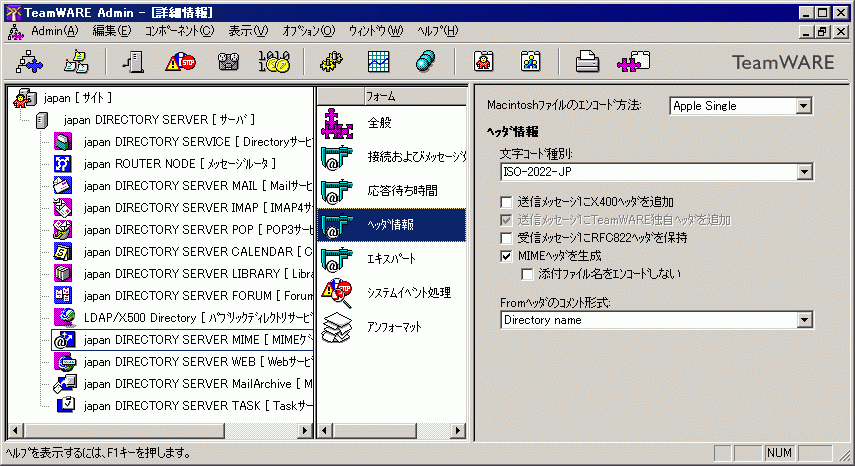Click the tape reel toolbar icon
Screen dimensions: 855x466
[228, 62]
